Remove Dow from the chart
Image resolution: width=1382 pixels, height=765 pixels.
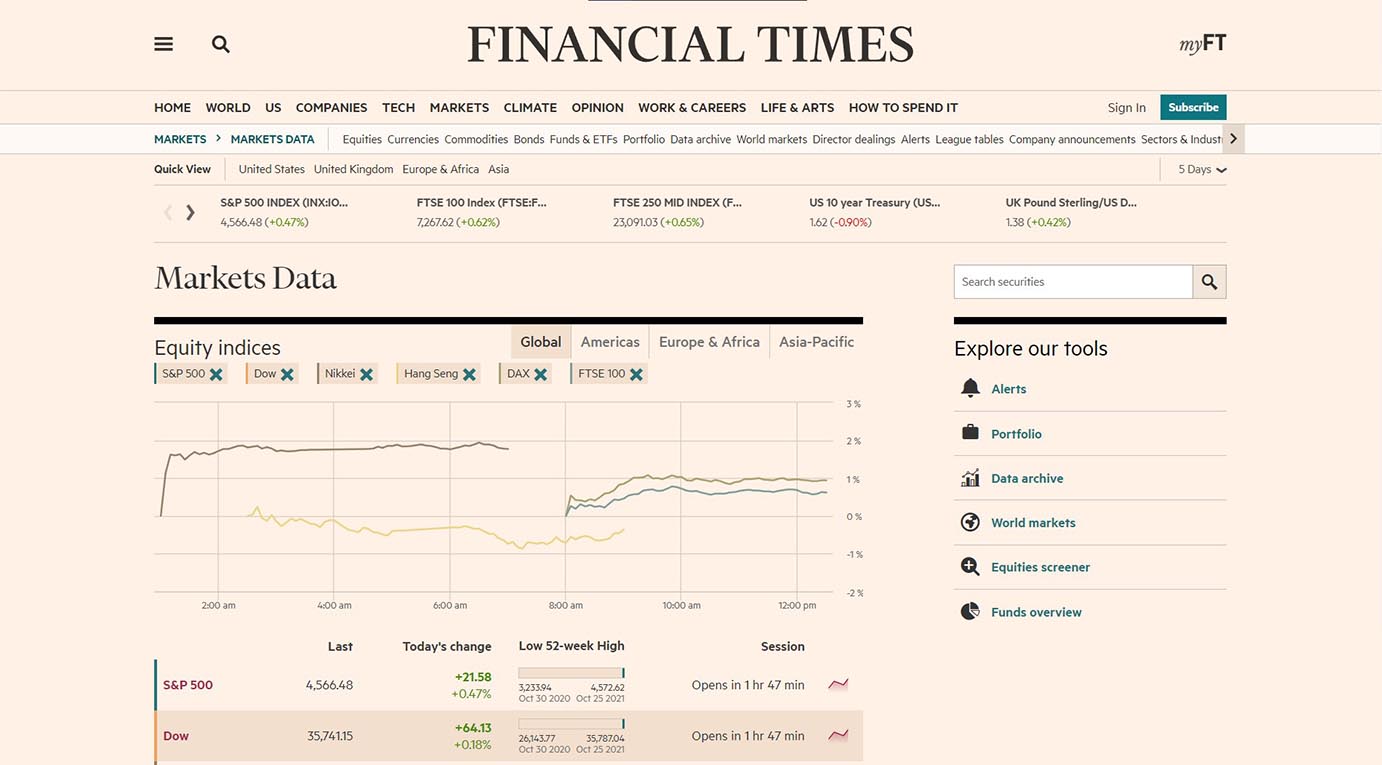287,374
